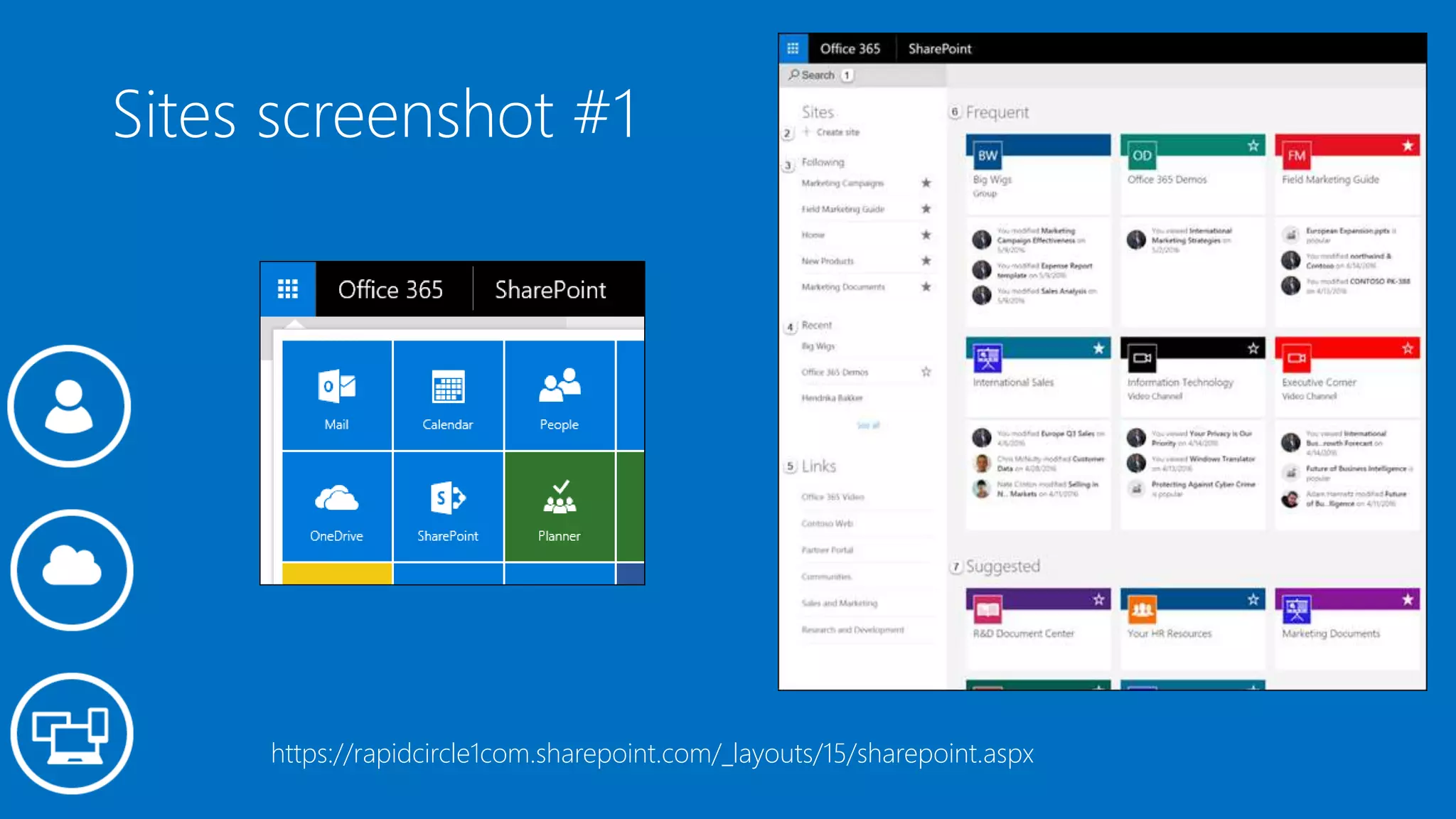
Task: Click inside the Search box on Sites page
Action: point(863,75)
